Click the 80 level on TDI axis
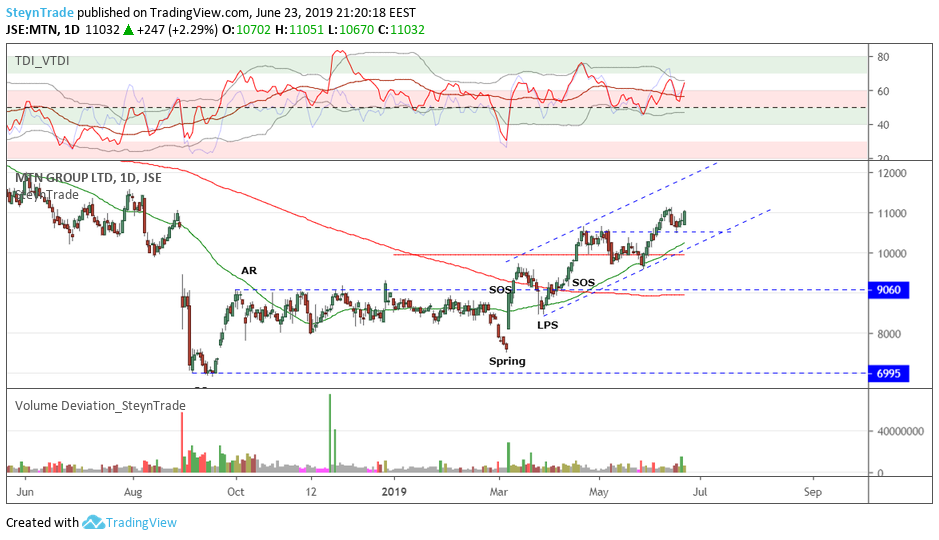This screenshot has width=939, height=540. 883,57
